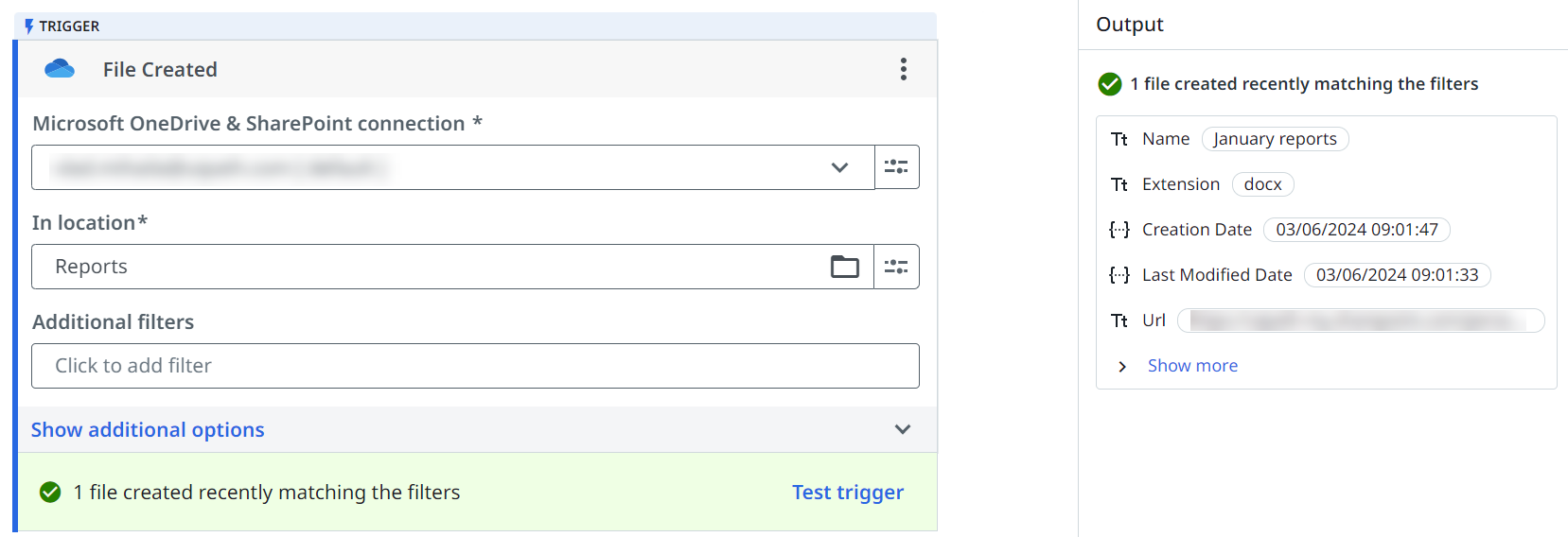1568x537 pixels.
Task: Browse folders with the location folder icon
Action: [x=845, y=267]
